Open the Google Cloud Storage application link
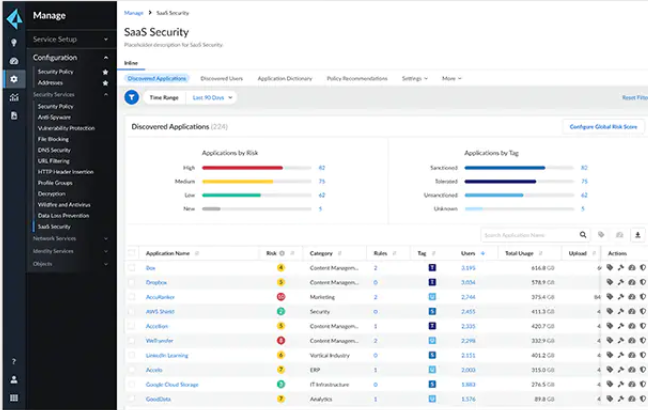 (x=172, y=385)
